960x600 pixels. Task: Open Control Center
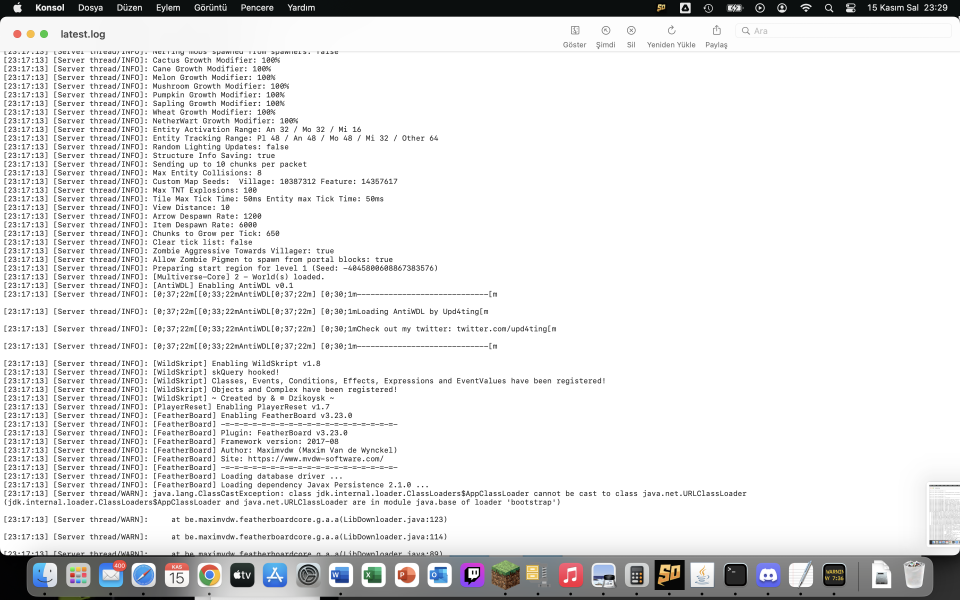tap(850, 8)
